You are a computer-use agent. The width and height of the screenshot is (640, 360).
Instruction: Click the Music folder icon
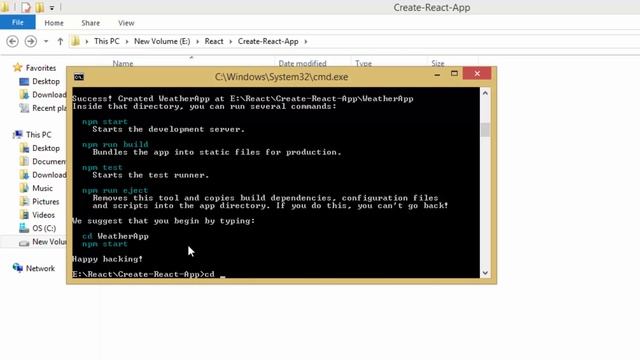click(x=24, y=188)
